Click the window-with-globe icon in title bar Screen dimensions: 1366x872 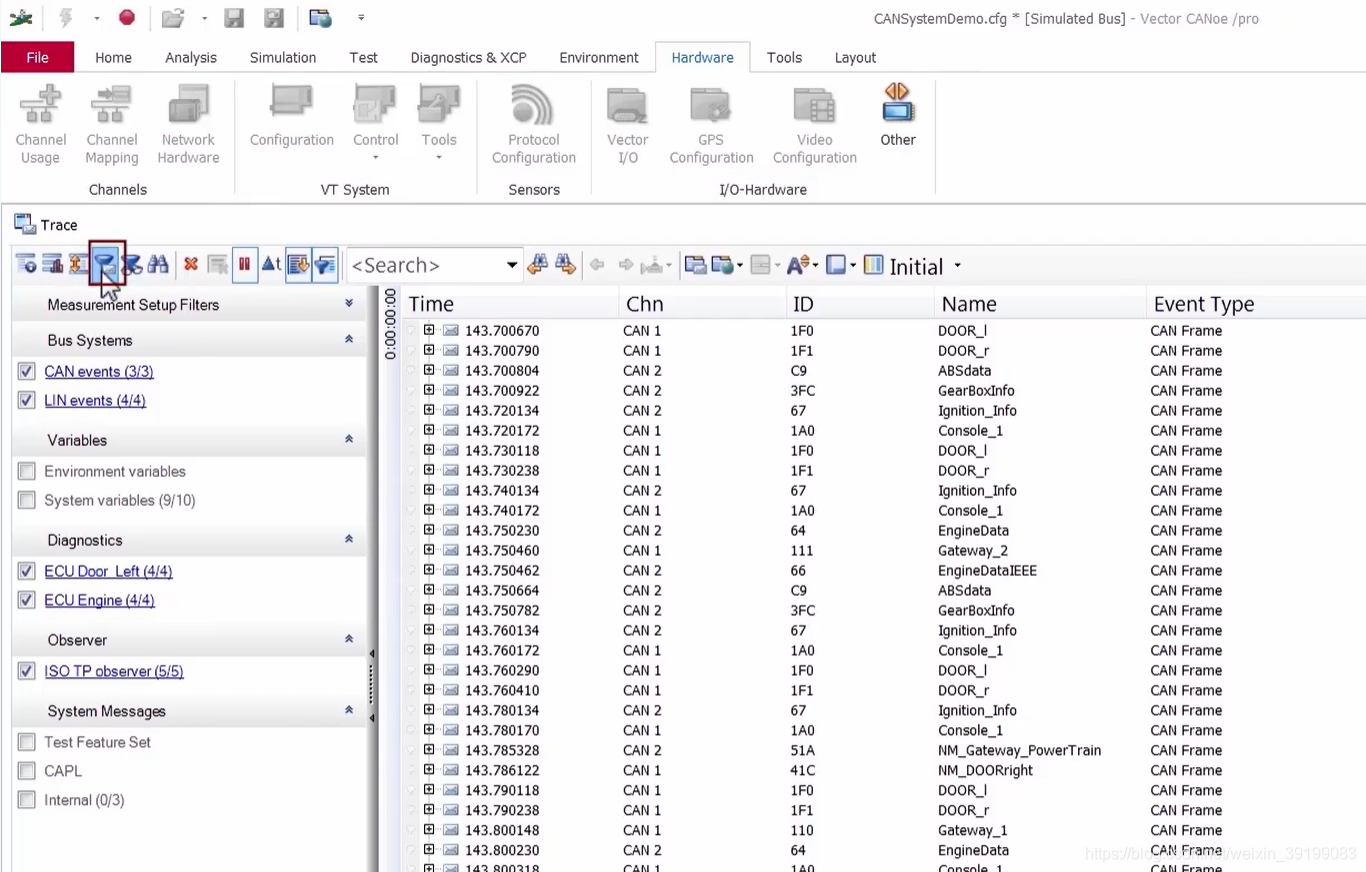click(320, 17)
